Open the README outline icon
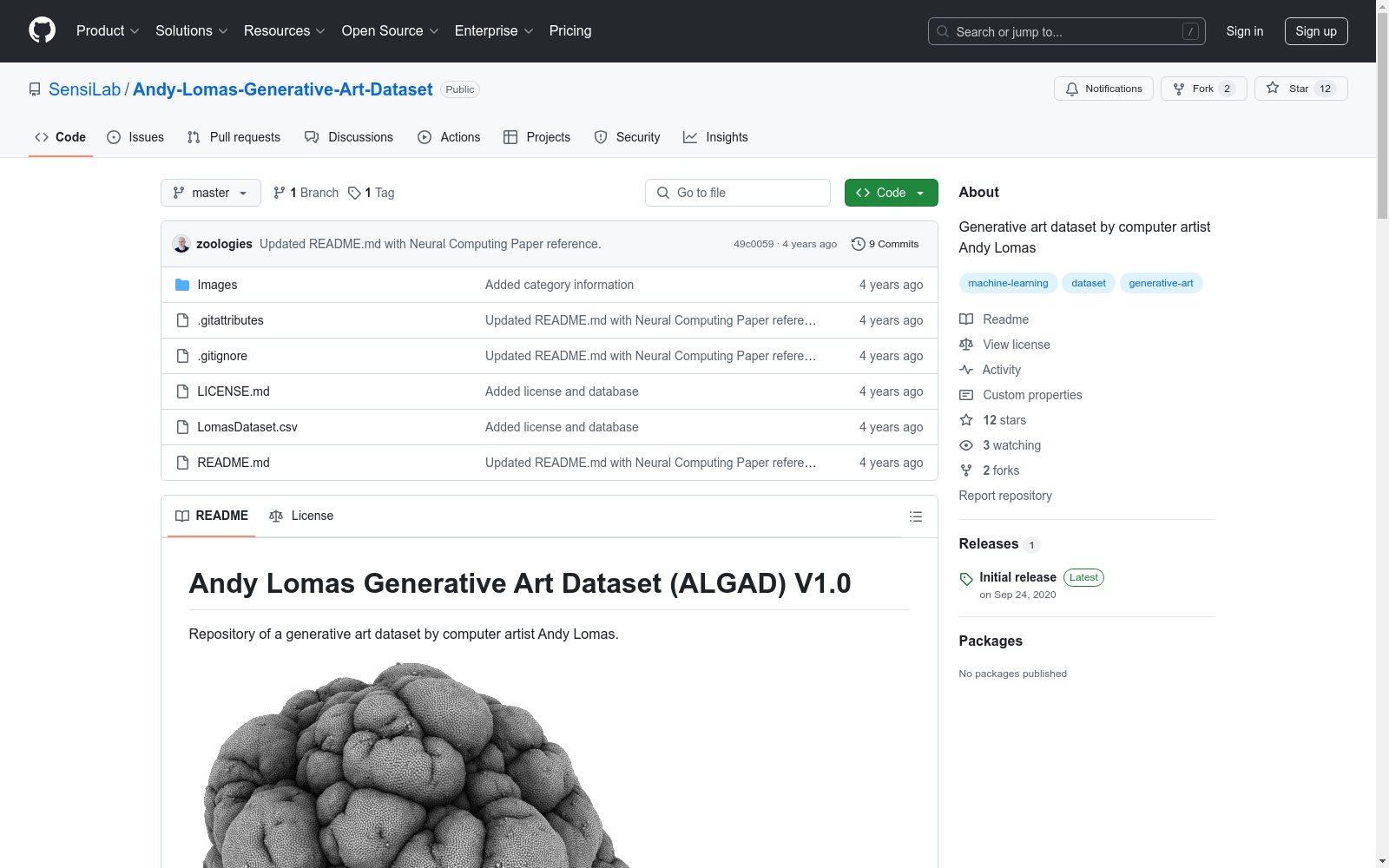Image resolution: width=1389 pixels, height=868 pixels. coord(916,516)
